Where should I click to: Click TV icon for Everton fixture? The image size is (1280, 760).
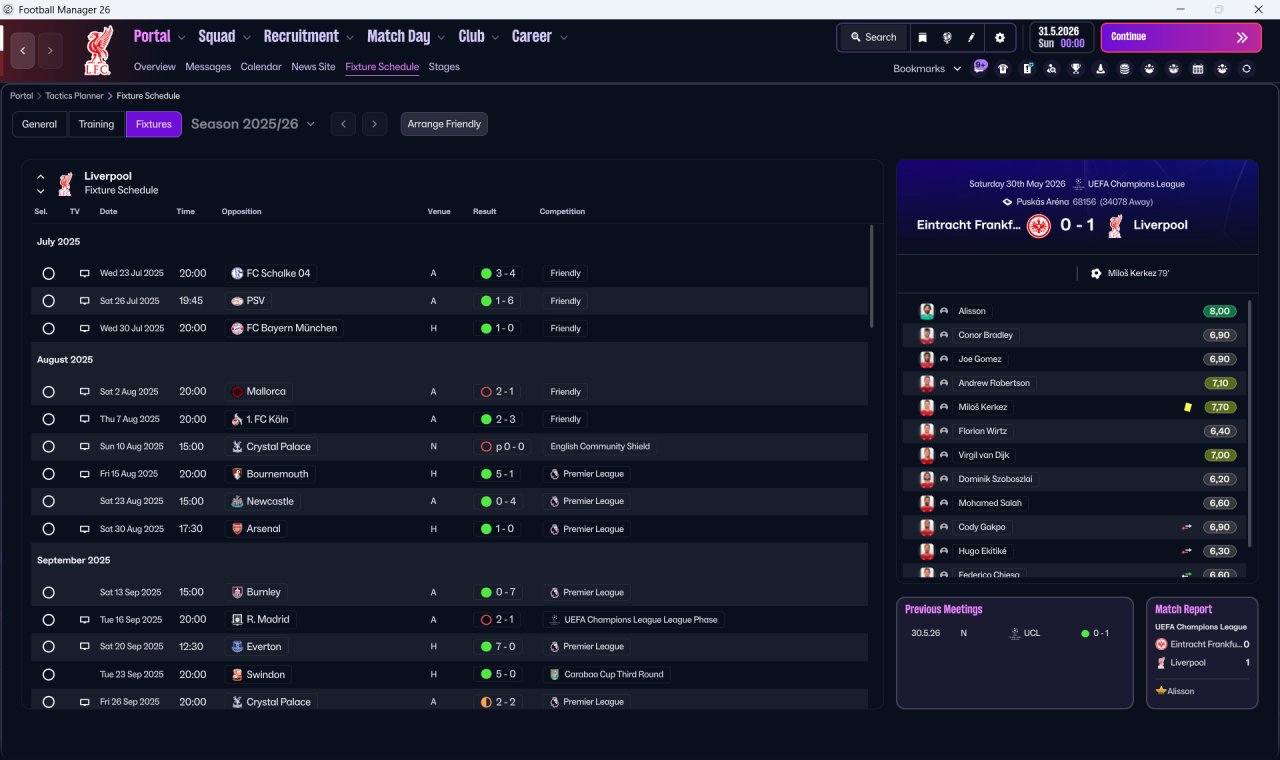(x=85, y=647)
